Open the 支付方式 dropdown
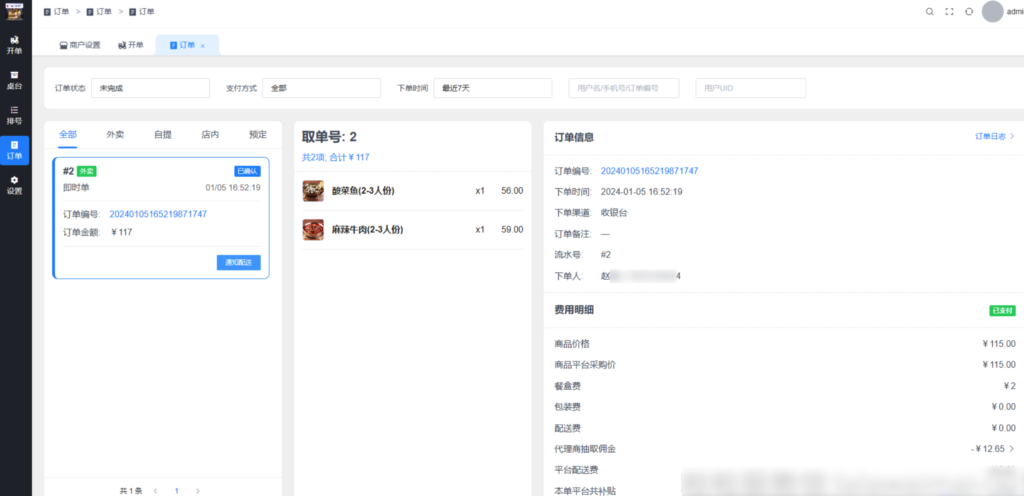The height and width of the screenshot is (496, 1024). pos(321,88)
